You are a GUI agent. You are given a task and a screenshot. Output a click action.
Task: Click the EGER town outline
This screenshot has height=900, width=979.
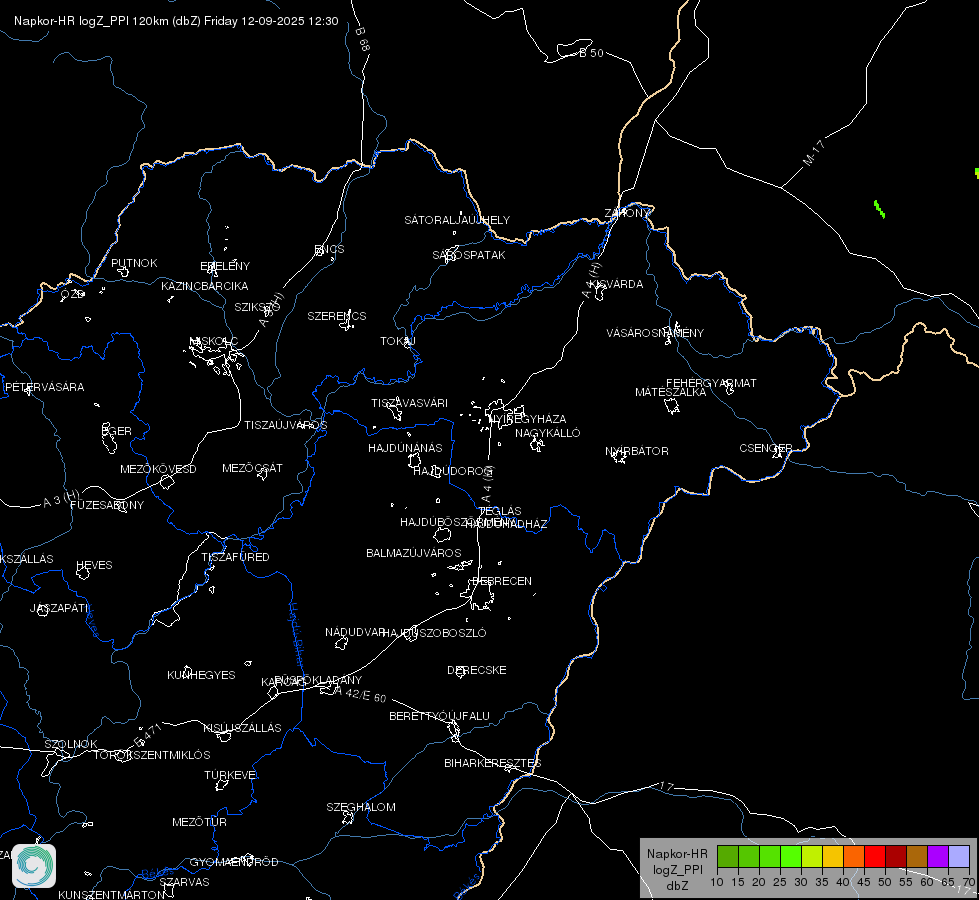(x=109, y=438)
